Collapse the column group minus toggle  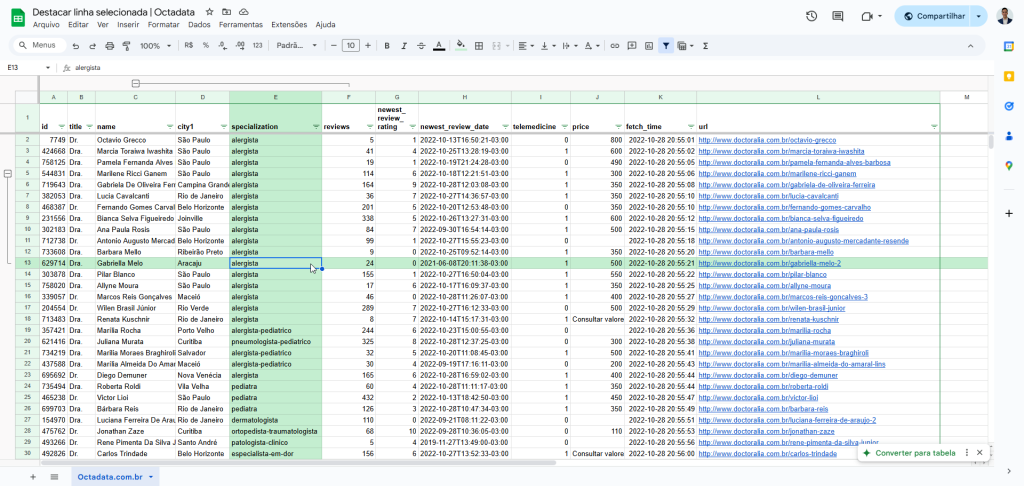[135, 84]
